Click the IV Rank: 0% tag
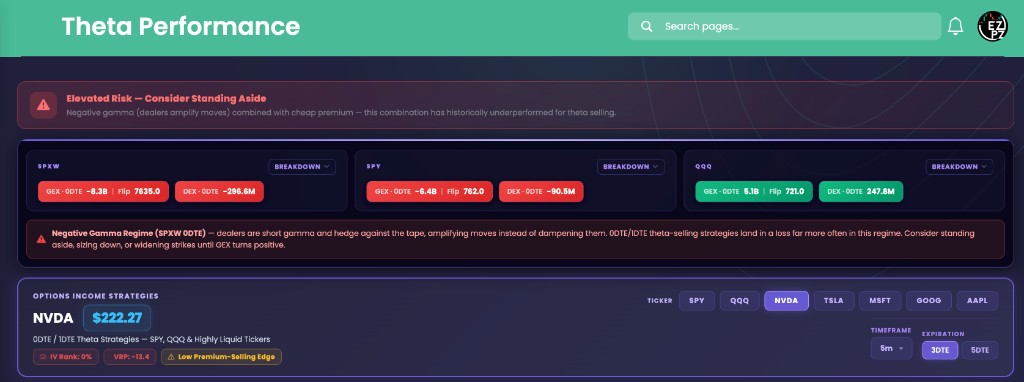This screenshot has height=382, width=1024. tap(66, 357)
